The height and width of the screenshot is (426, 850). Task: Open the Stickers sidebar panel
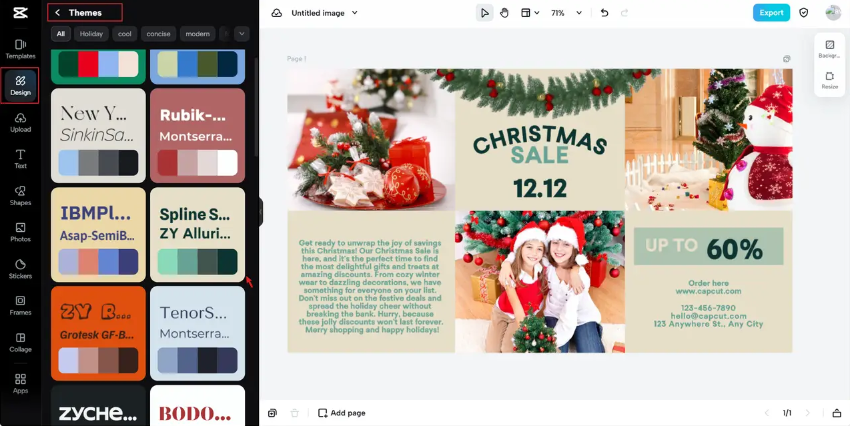pyautogui.click(x=21, y=269)
